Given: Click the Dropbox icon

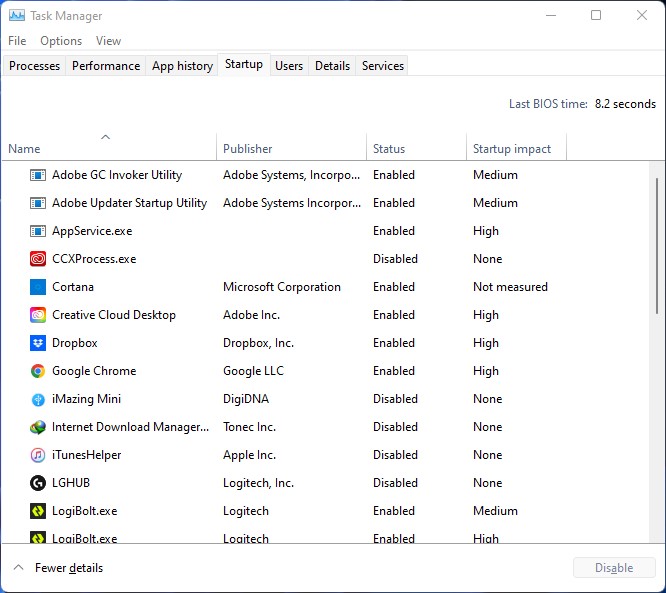Looking at the screenshot, I should point(38,343).
